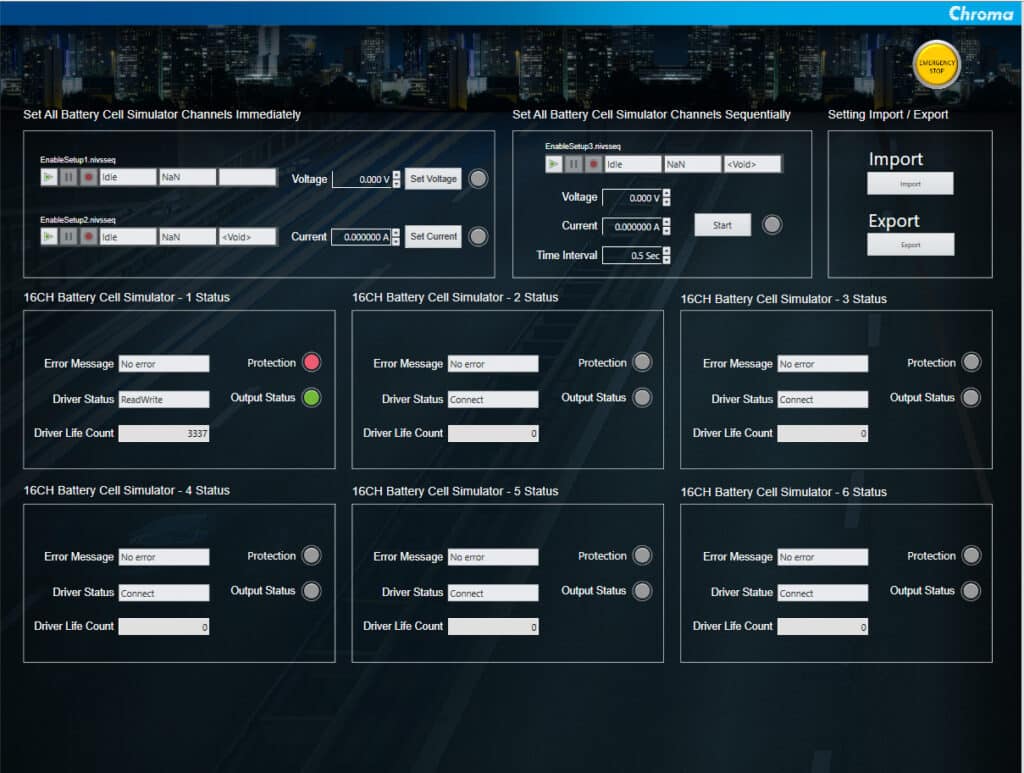Click Simulator 1 Protection indicator
The width and height of the screenshot is (1024, 773).
310,362
